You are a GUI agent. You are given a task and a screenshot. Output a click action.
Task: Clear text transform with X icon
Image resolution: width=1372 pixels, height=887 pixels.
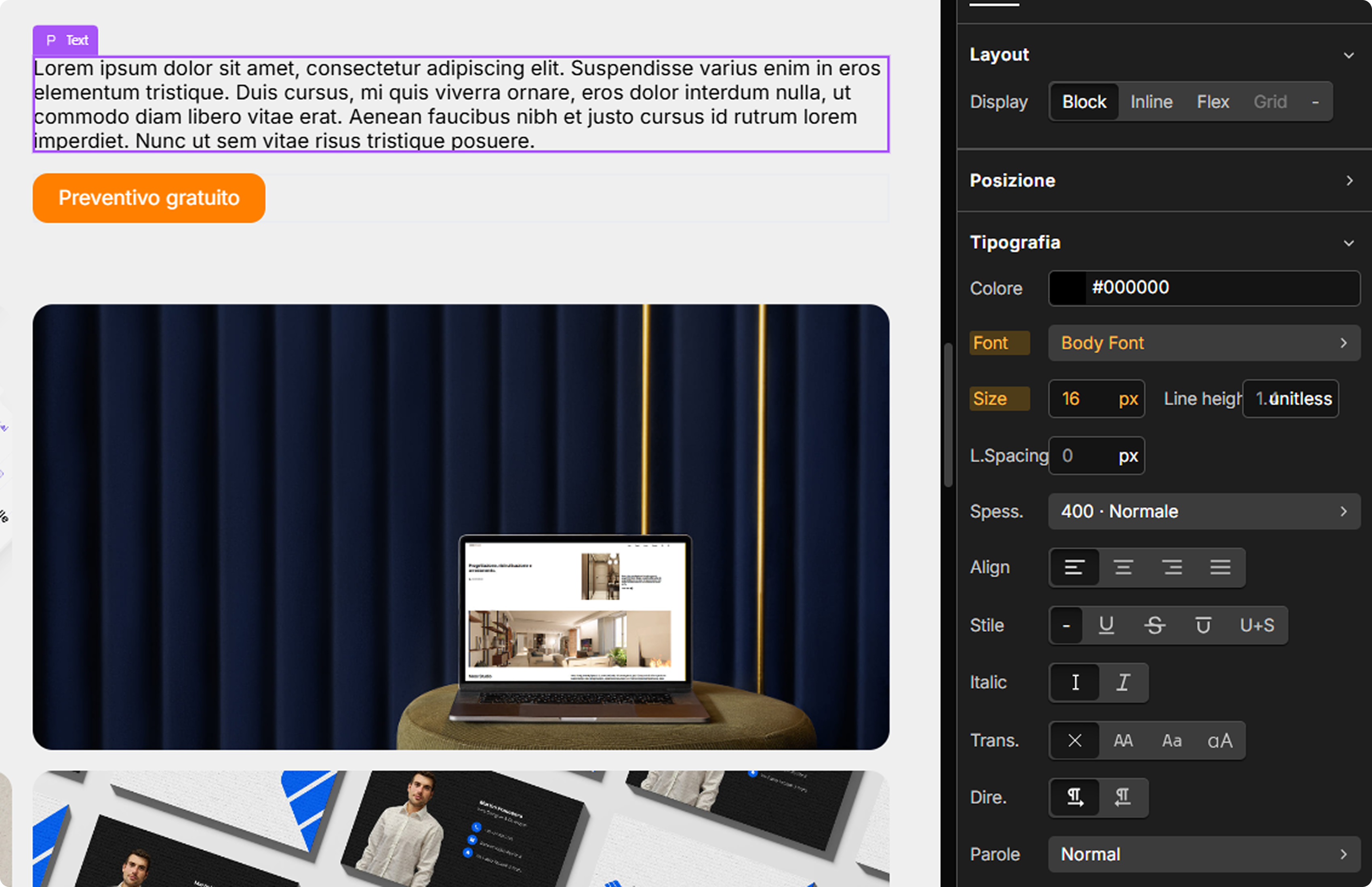tap(1075, 741)
